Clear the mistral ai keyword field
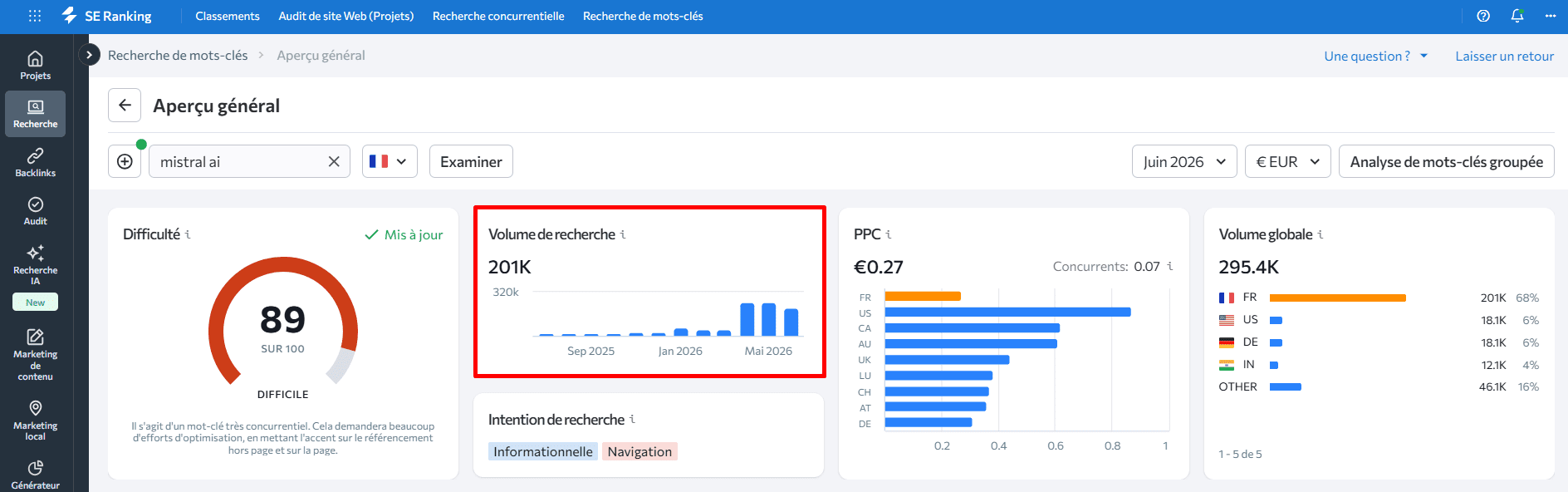The height and width of the screenshot is (492, 1568). click(x=334, y=161)
